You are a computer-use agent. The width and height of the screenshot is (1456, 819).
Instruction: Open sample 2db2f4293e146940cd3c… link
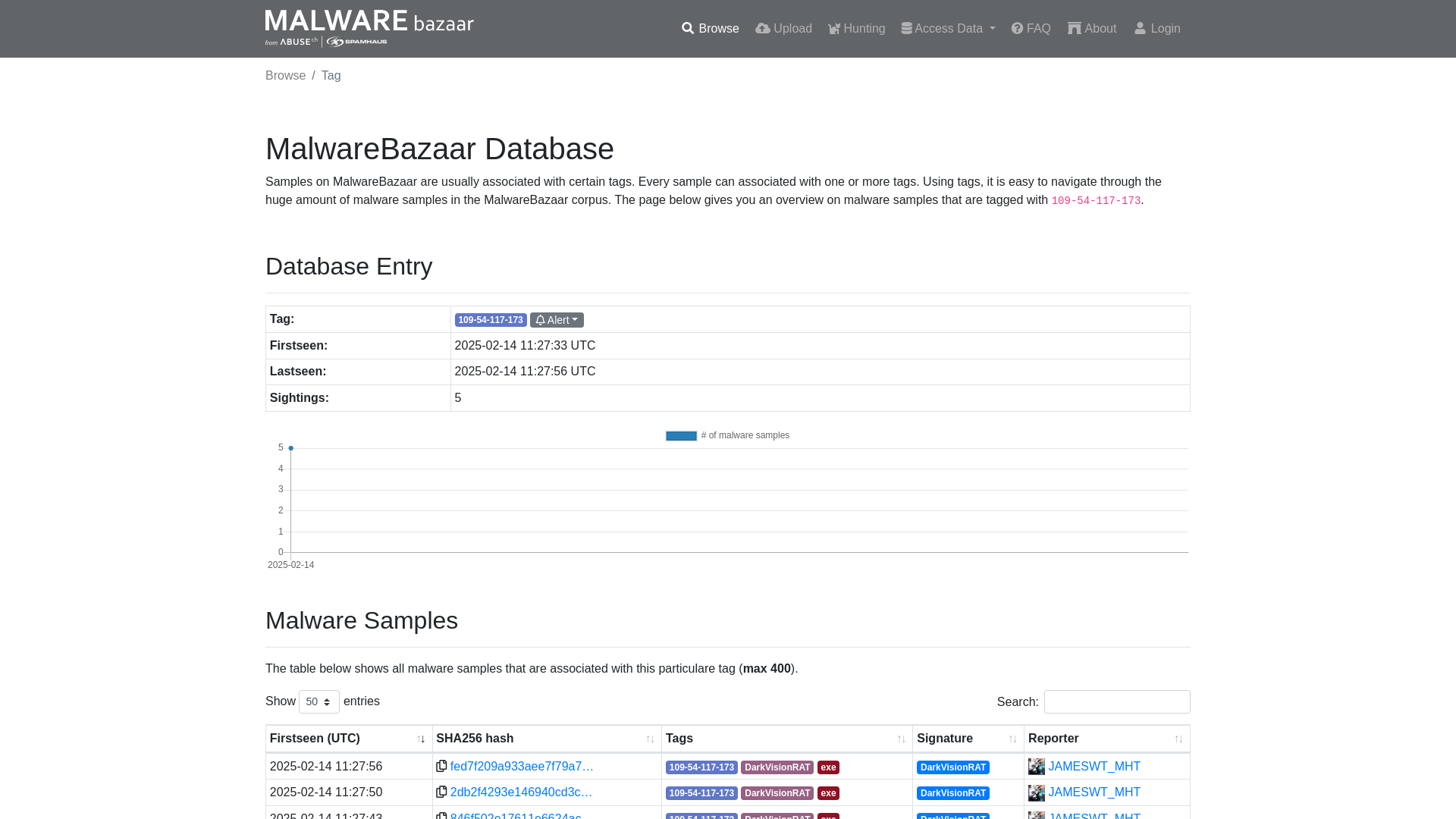point(521,792)
